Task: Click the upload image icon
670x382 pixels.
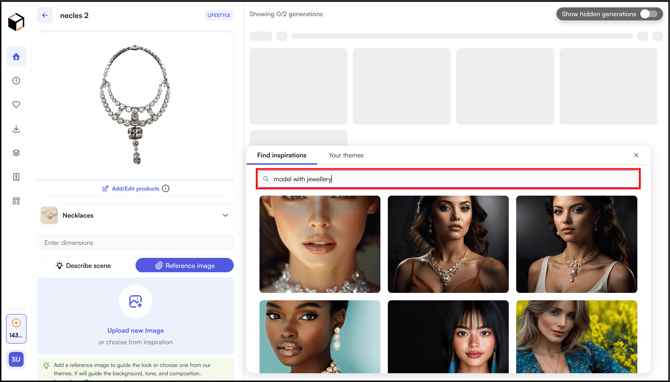Action: (135, 301)
